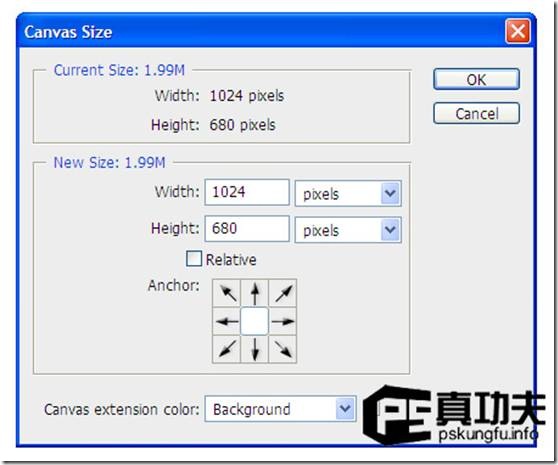Open the Height units pixels dropdown
Image resolution: width=558 pixels, height=465 pixels.
click(348, 230)
